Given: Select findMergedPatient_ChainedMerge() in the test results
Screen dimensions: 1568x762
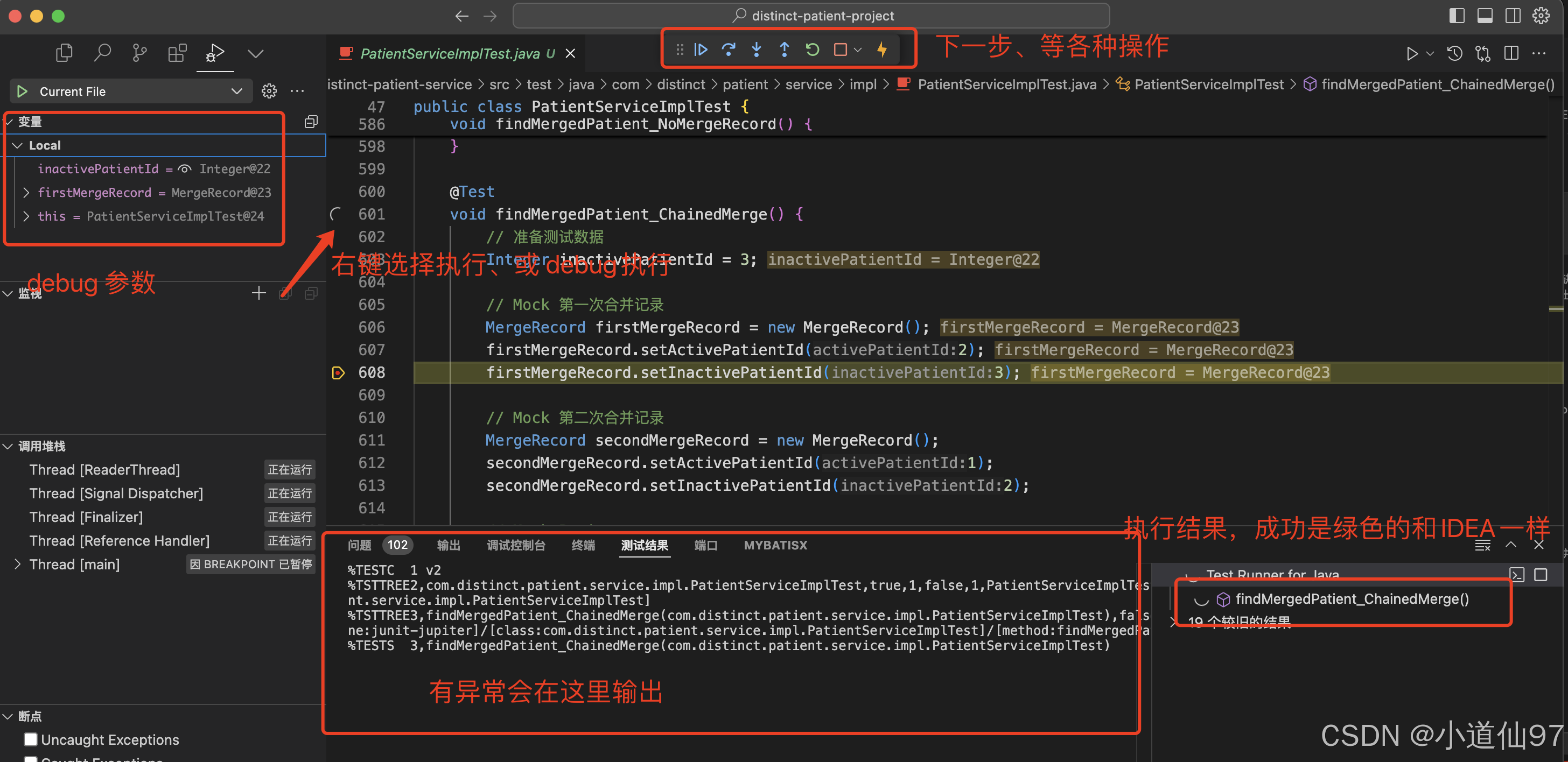Looking at the screenshot, I should click(x=1352, y=599).
